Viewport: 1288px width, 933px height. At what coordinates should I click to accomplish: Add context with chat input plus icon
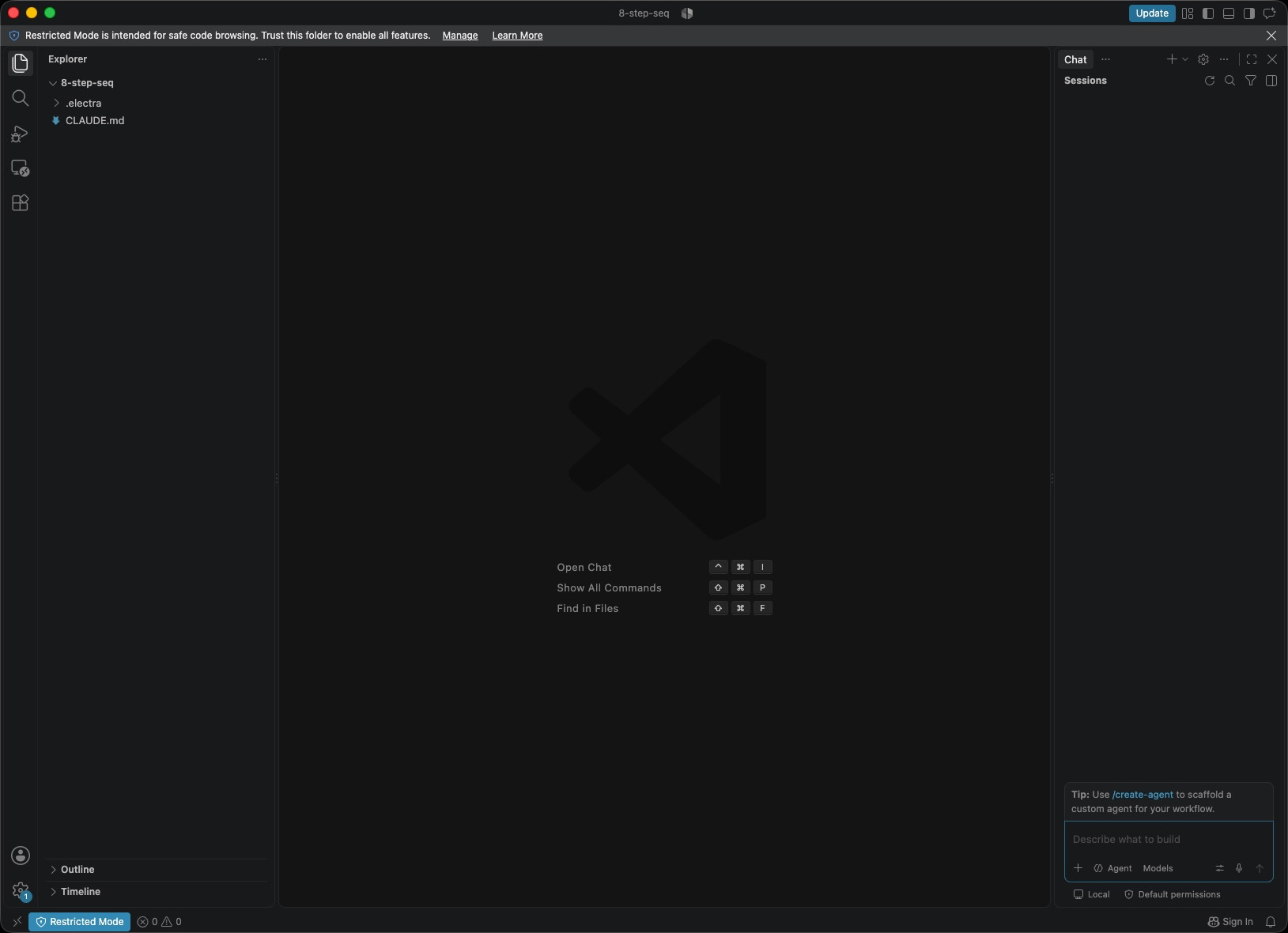tap(1078, 868)
